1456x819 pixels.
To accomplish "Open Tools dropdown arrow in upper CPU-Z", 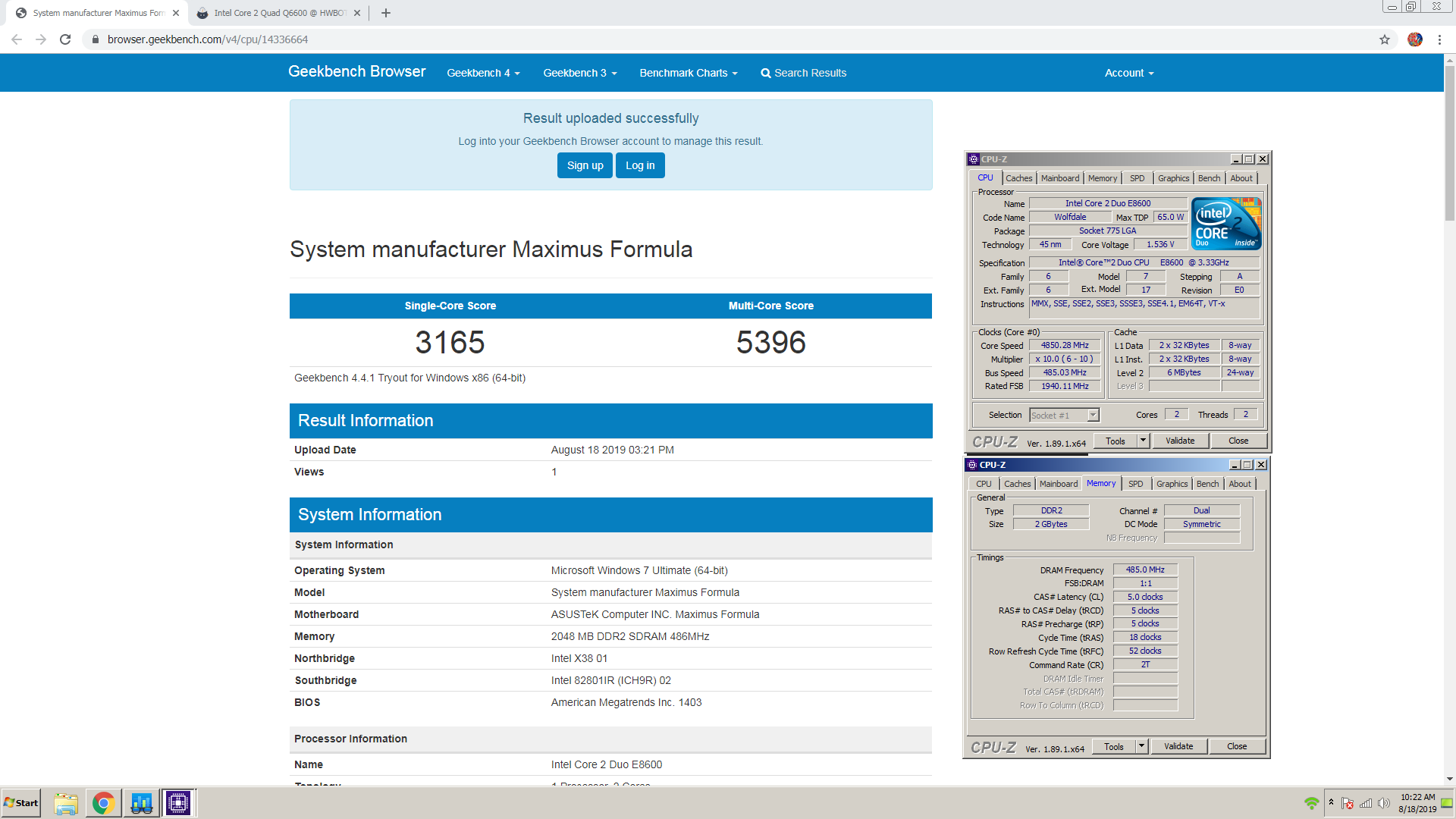I will [x=1143, y=441].
